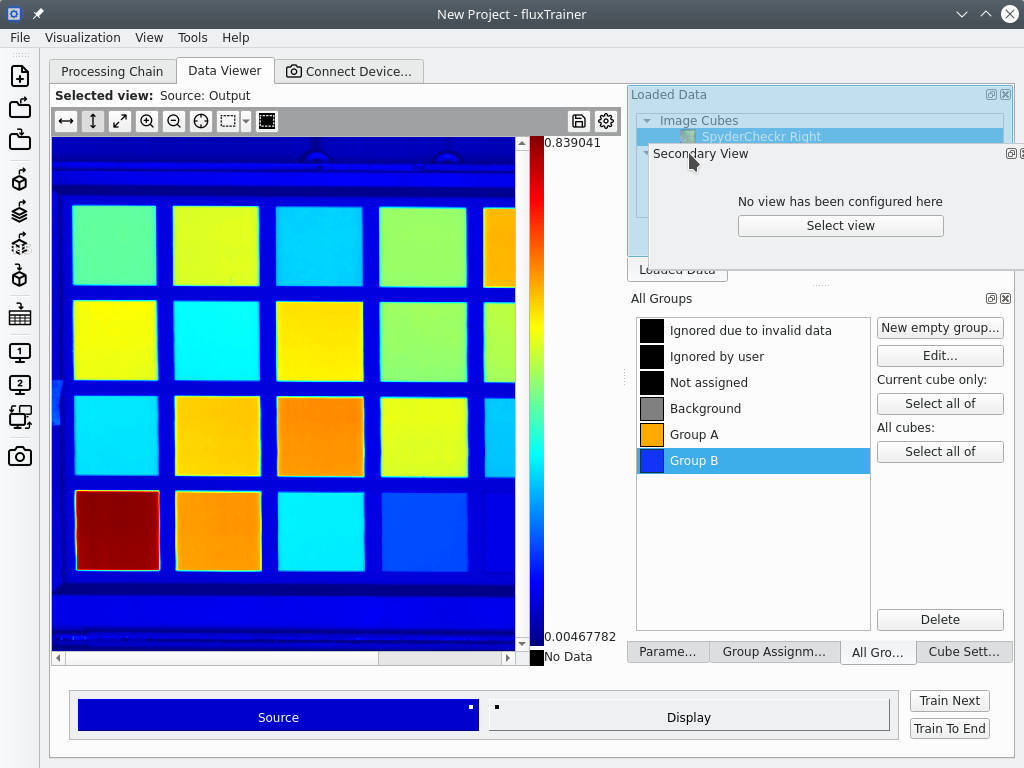This screenshot has height=768, width=1024.
Task: Click the image scrollbar right arrow
Action: [508, 658]
